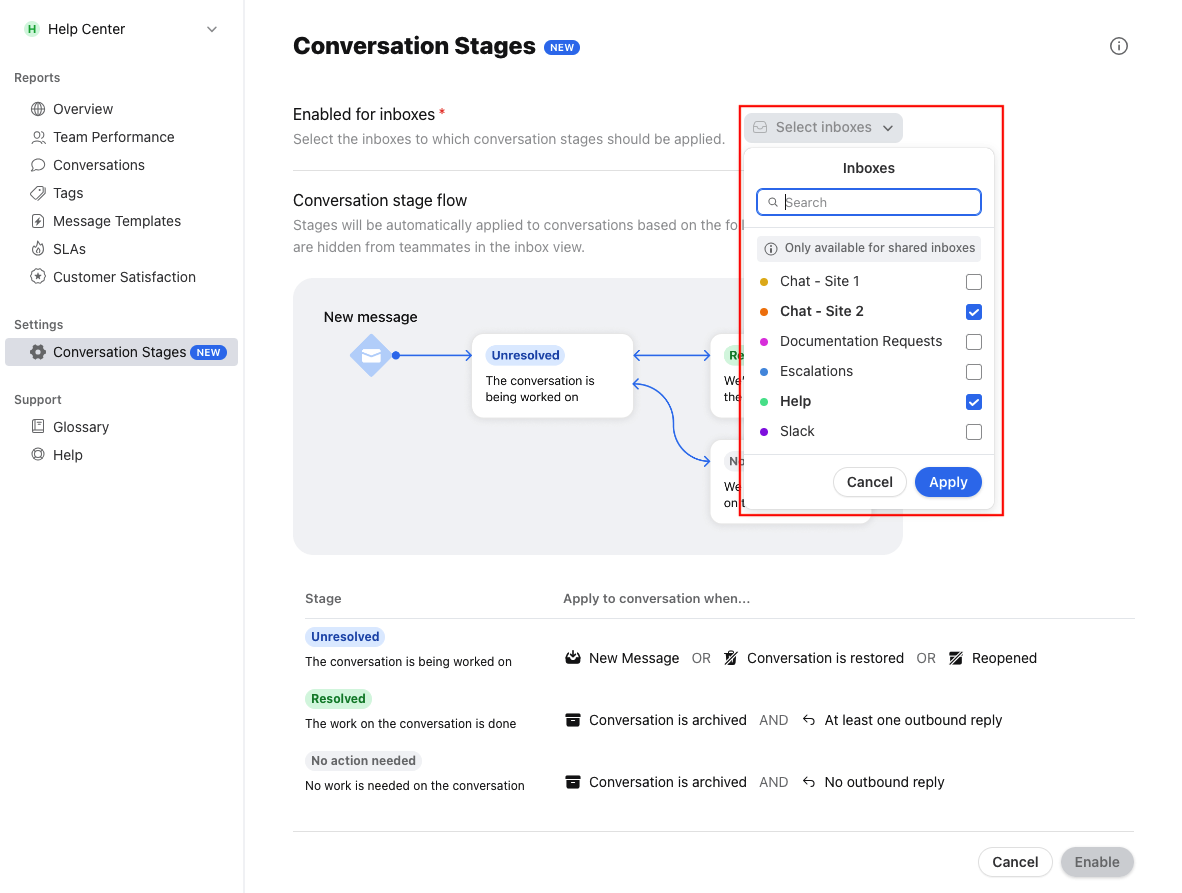Image resolution: width=1182 pixels, height=893 pixels.
Task: Click the Tags report icon in sidebar
Action: coord(37,193)
